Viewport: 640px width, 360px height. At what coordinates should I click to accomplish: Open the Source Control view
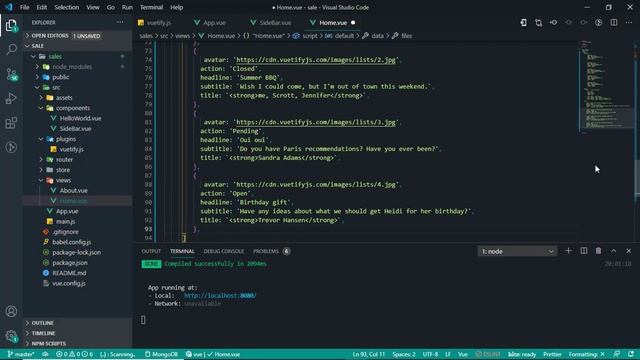coord(11,74)
